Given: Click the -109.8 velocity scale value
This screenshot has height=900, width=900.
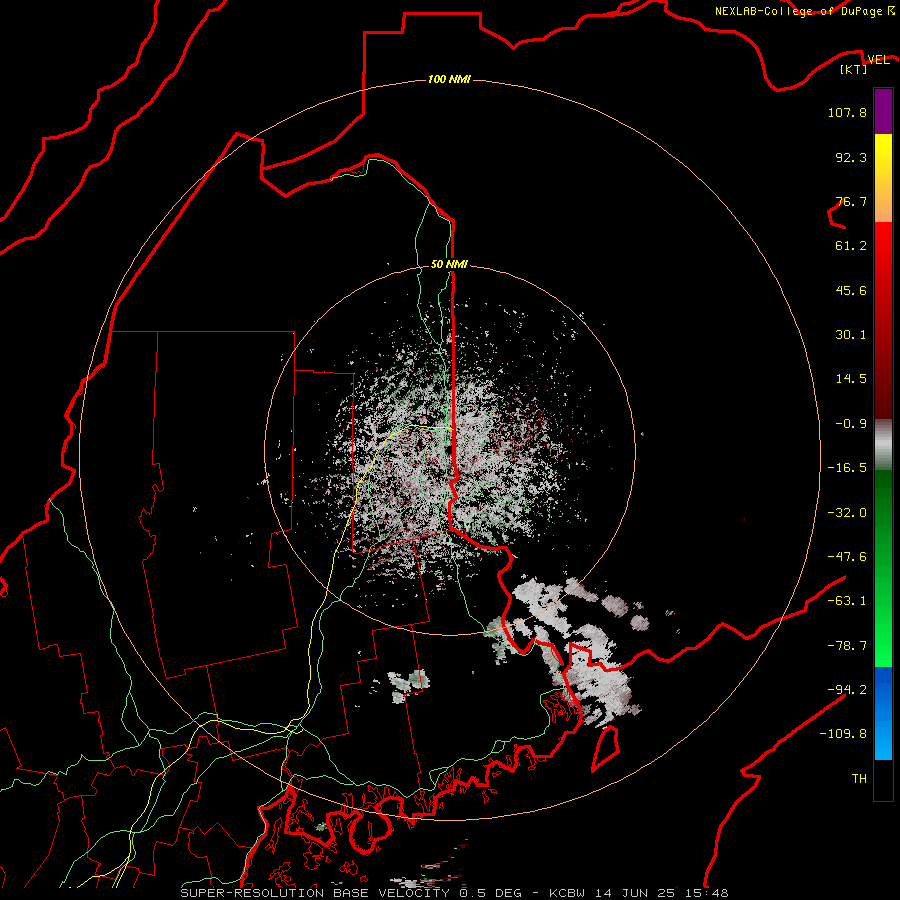Looking at the screenshot, I should pyautogui.click(x=843, y=734).
